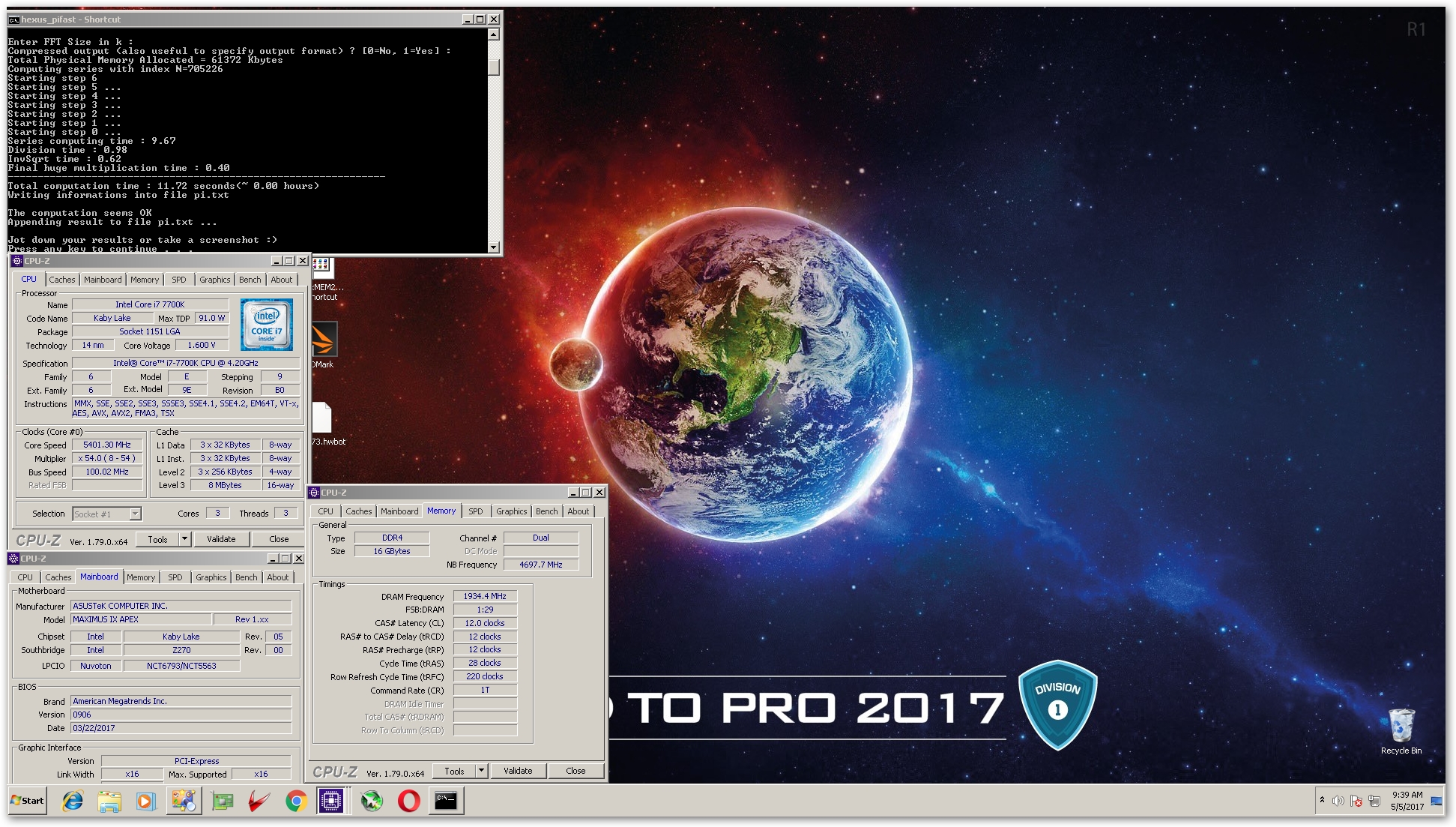Launch Google Chrome from the taskbar
The image size is (1456, 827).
[x=296, y=801]
